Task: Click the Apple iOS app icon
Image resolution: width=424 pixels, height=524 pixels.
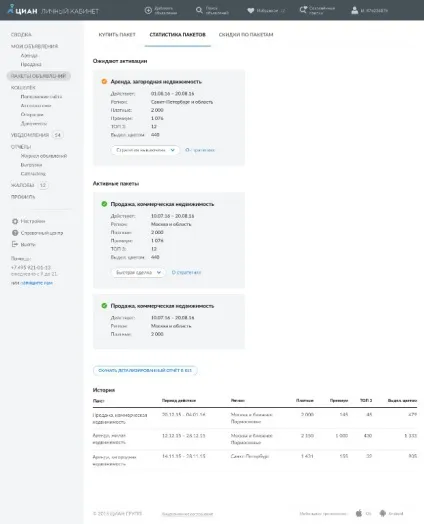Action: click(x=359, y=513)
